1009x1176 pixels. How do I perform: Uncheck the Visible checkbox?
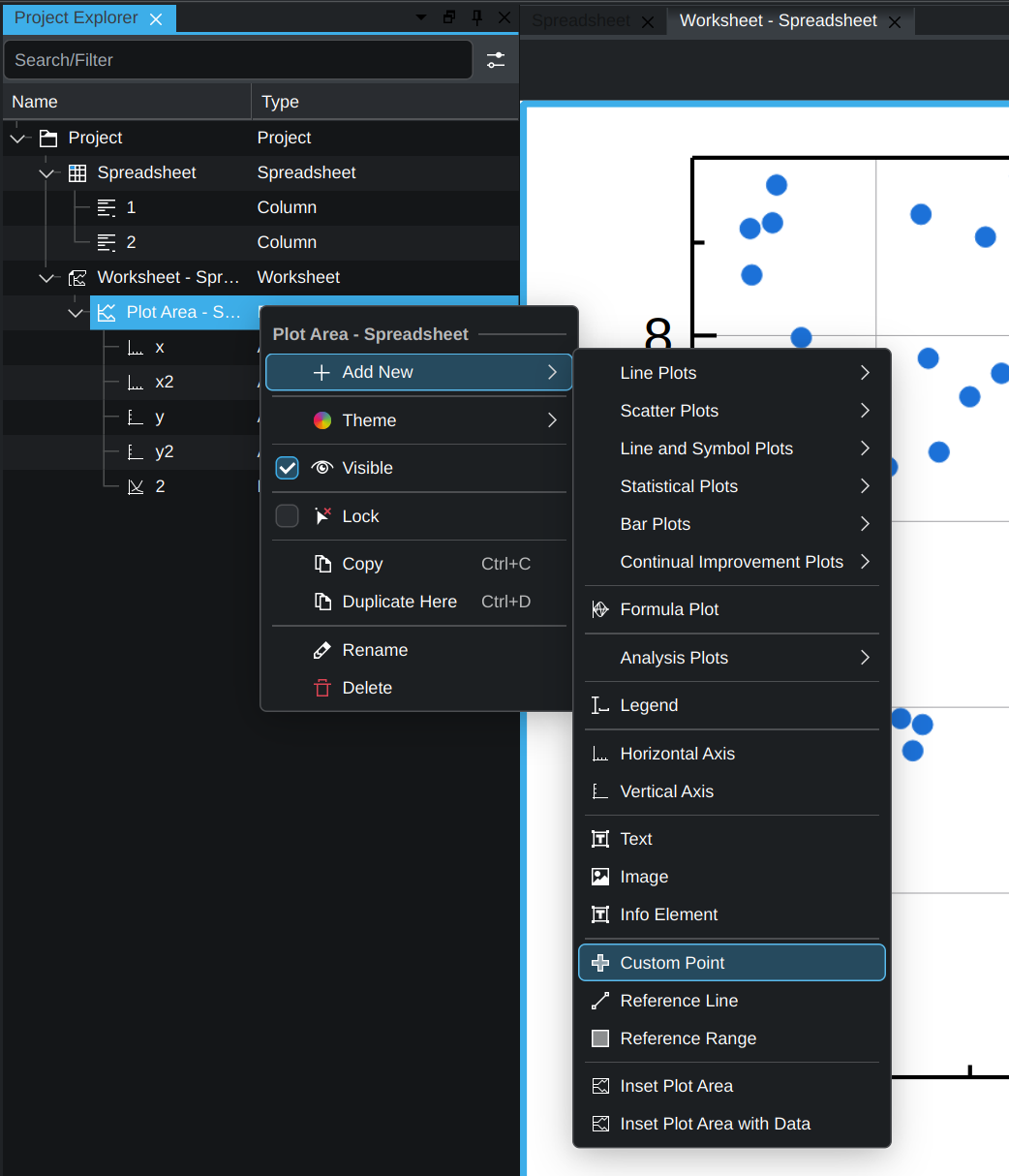(288, 468)
